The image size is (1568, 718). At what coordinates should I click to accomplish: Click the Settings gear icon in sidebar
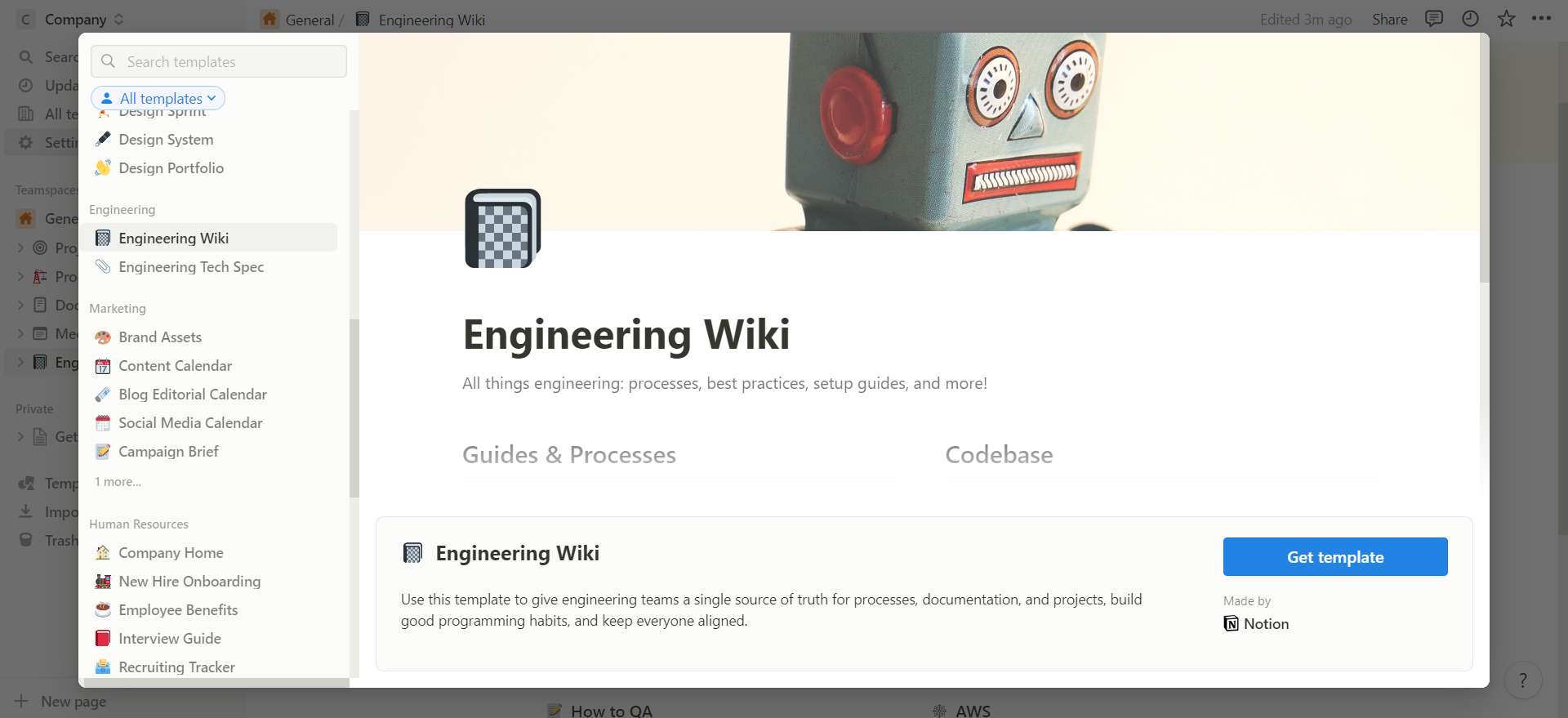tap(26, 142)
